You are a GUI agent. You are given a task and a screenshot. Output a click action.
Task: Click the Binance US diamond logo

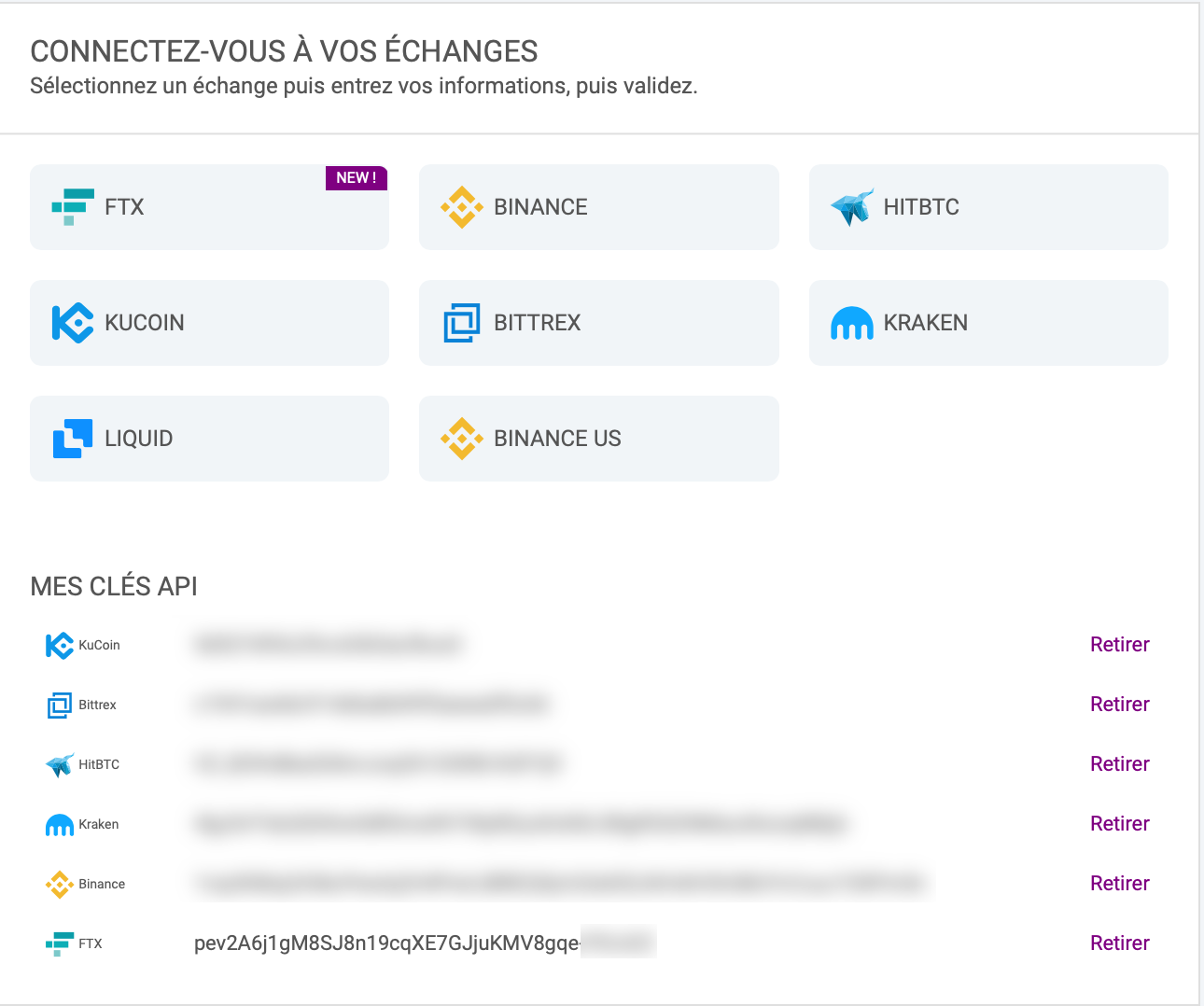click(462, 439)
